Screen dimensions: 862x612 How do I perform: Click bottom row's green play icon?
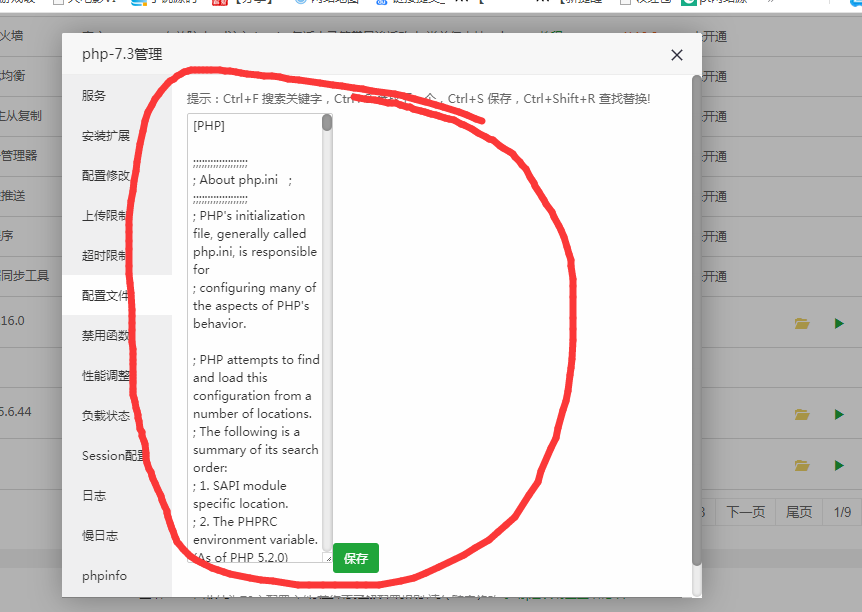click(x=839, y=465)
